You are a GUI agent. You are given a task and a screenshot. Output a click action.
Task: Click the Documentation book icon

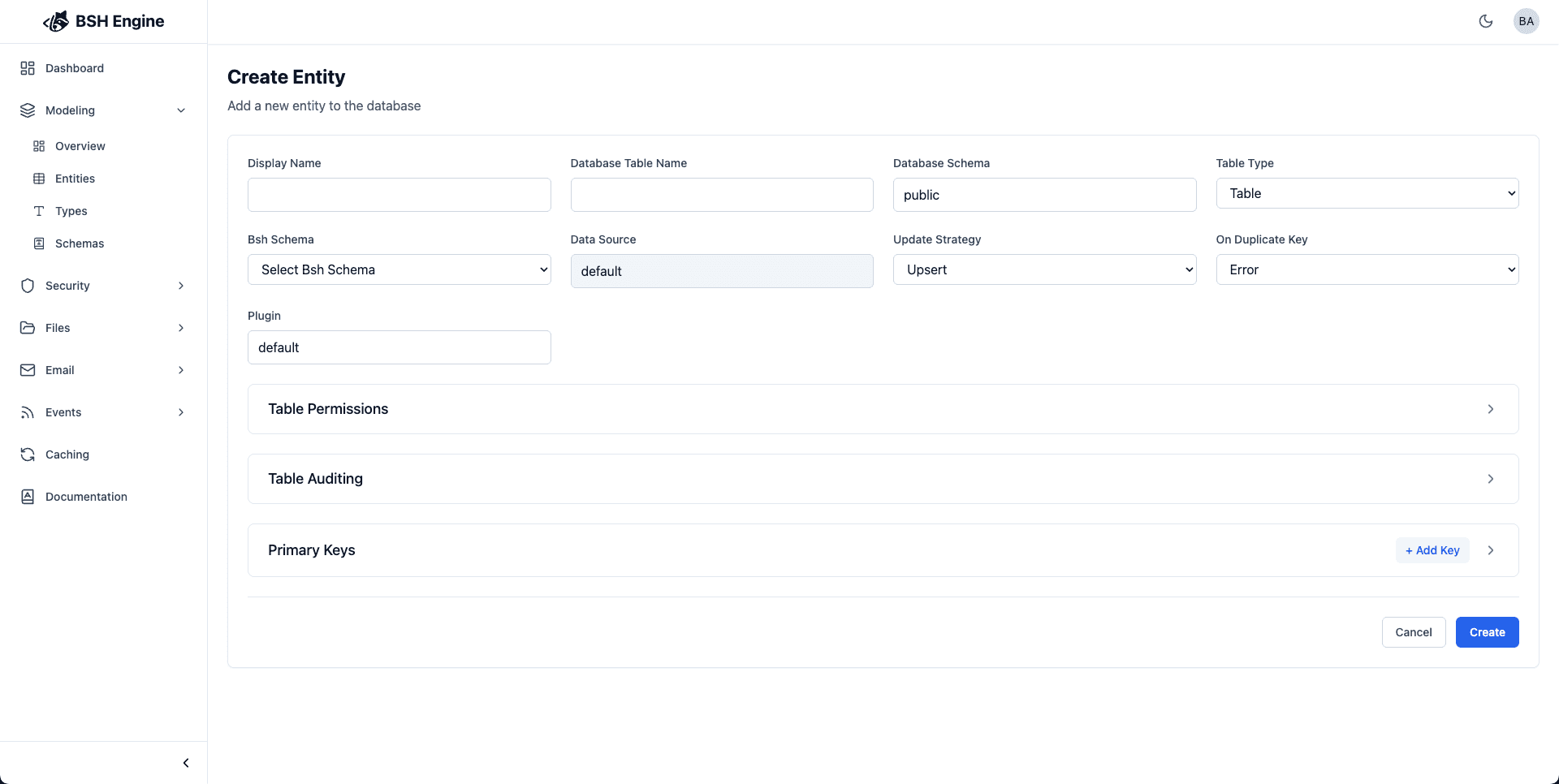pos(28,497)
